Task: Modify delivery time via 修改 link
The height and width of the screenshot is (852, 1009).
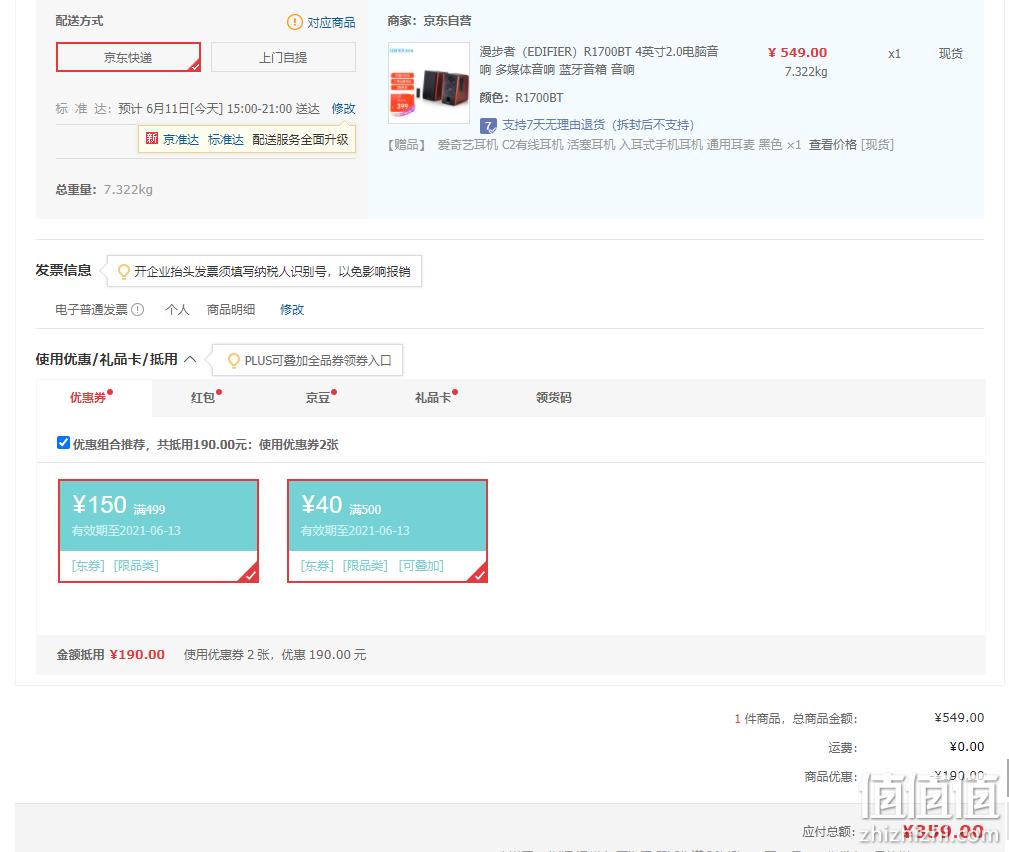Action: 344,108
